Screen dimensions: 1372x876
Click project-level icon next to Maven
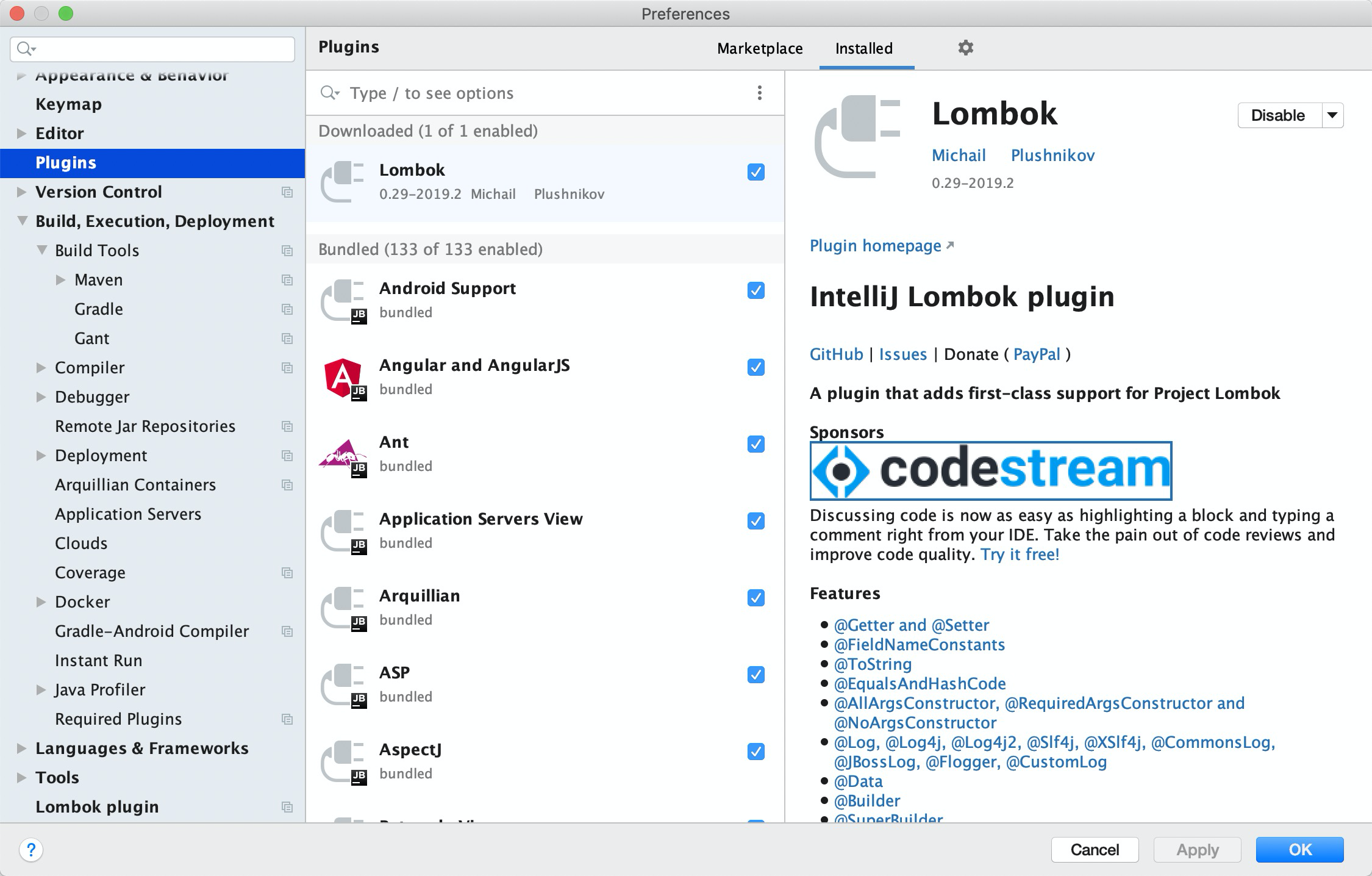point(287,280)
